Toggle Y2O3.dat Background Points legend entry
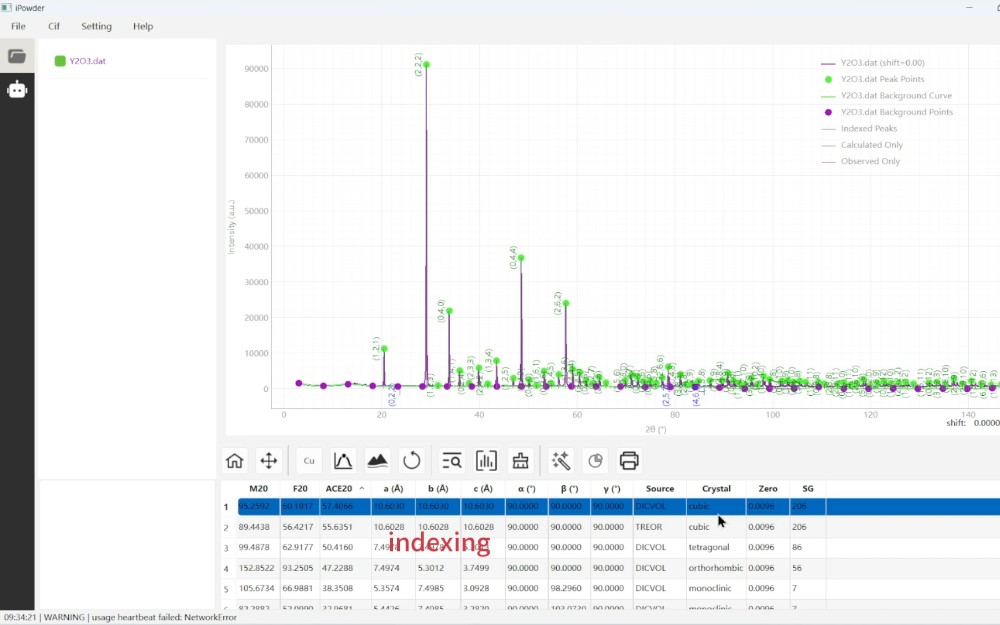1000x625 pixels. click(x=887, y=112)
